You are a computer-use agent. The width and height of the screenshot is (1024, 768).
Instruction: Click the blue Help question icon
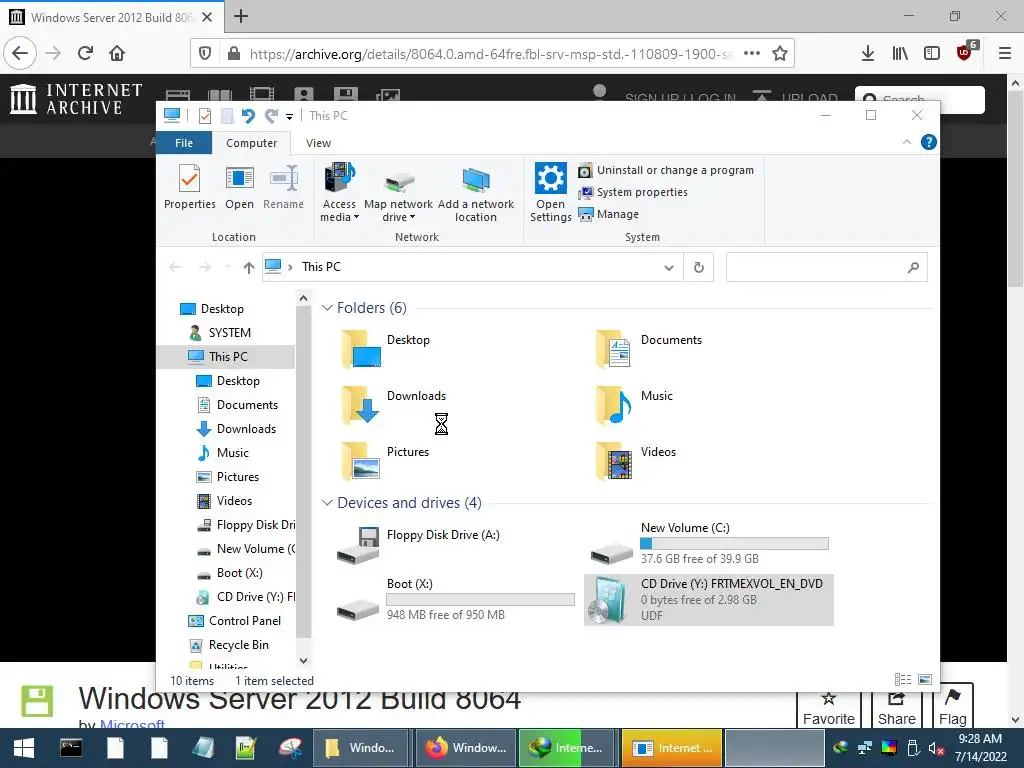[929, 142]
